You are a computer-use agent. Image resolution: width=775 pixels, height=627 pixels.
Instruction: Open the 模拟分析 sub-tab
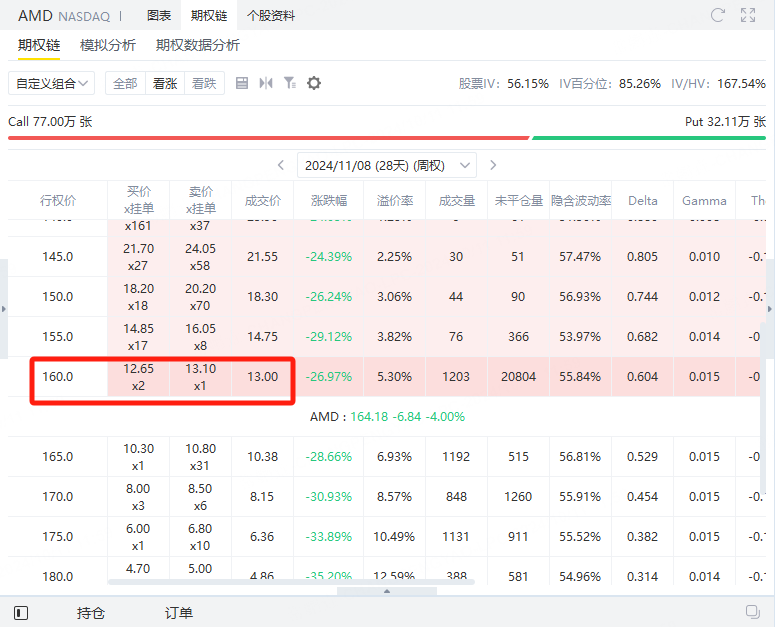[108, 45]
